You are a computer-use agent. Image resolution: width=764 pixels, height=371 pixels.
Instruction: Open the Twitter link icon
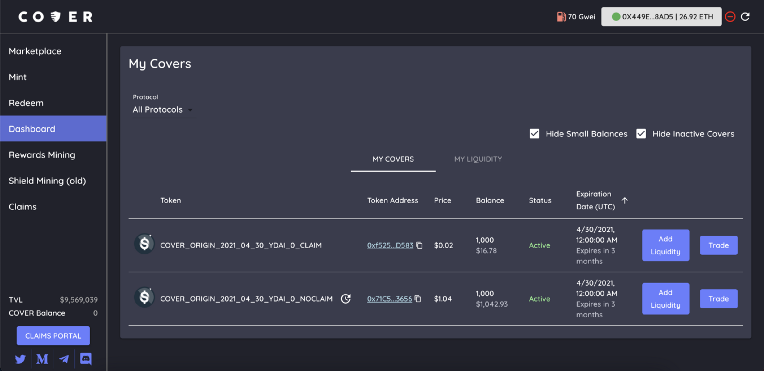click(20, 359)
